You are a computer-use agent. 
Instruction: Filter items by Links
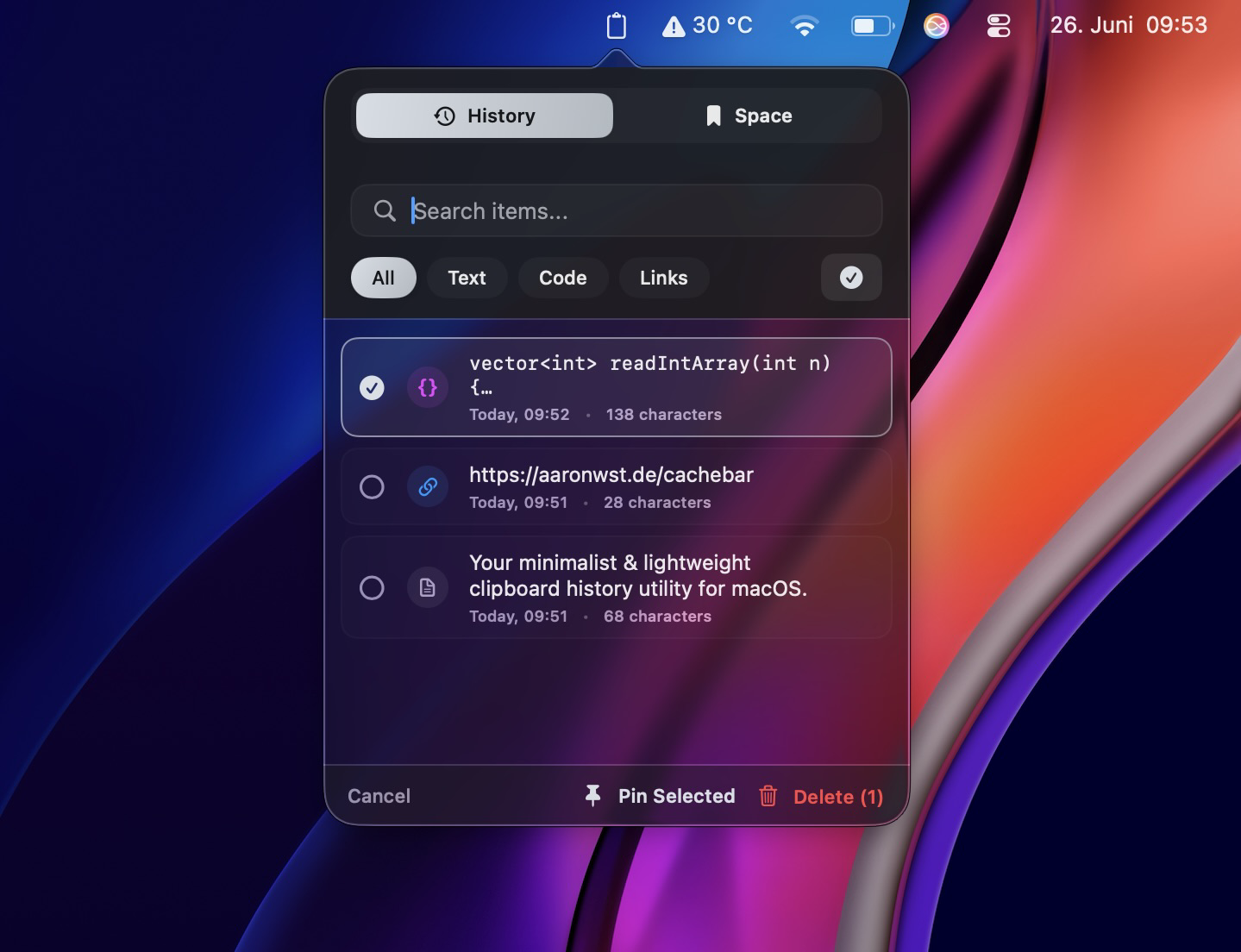click(x=664, y=278)
